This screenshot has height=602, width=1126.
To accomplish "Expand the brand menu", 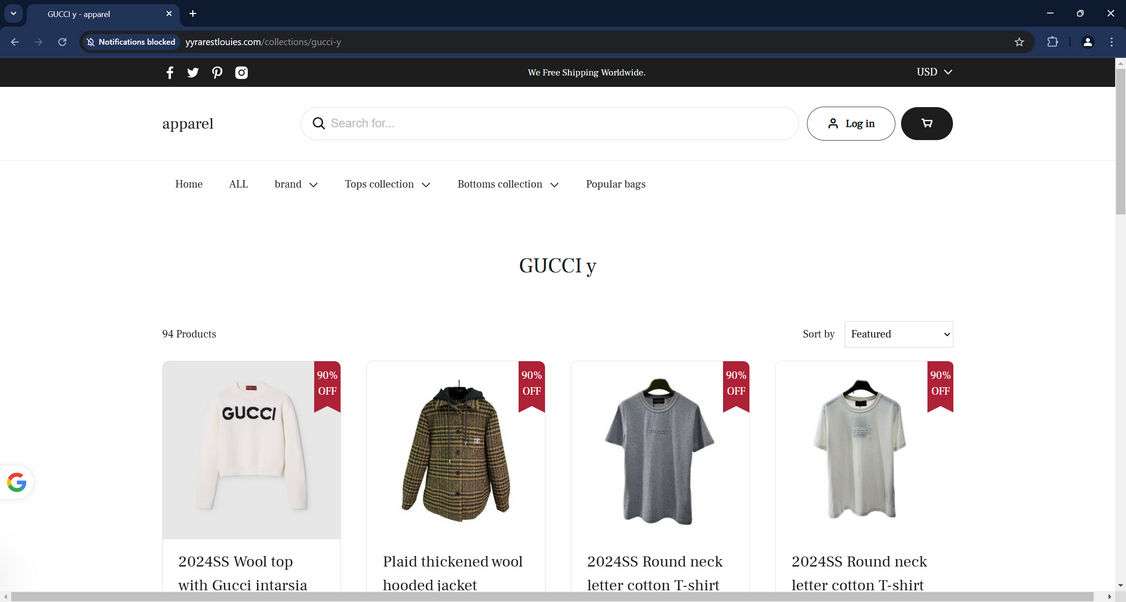I will coord(296,184).
